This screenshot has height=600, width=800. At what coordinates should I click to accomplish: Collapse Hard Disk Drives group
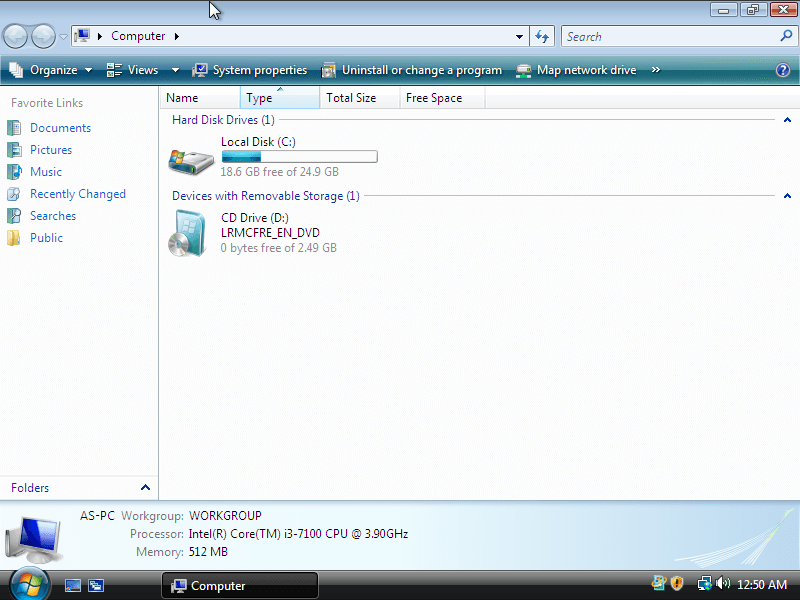pos(787,120)
